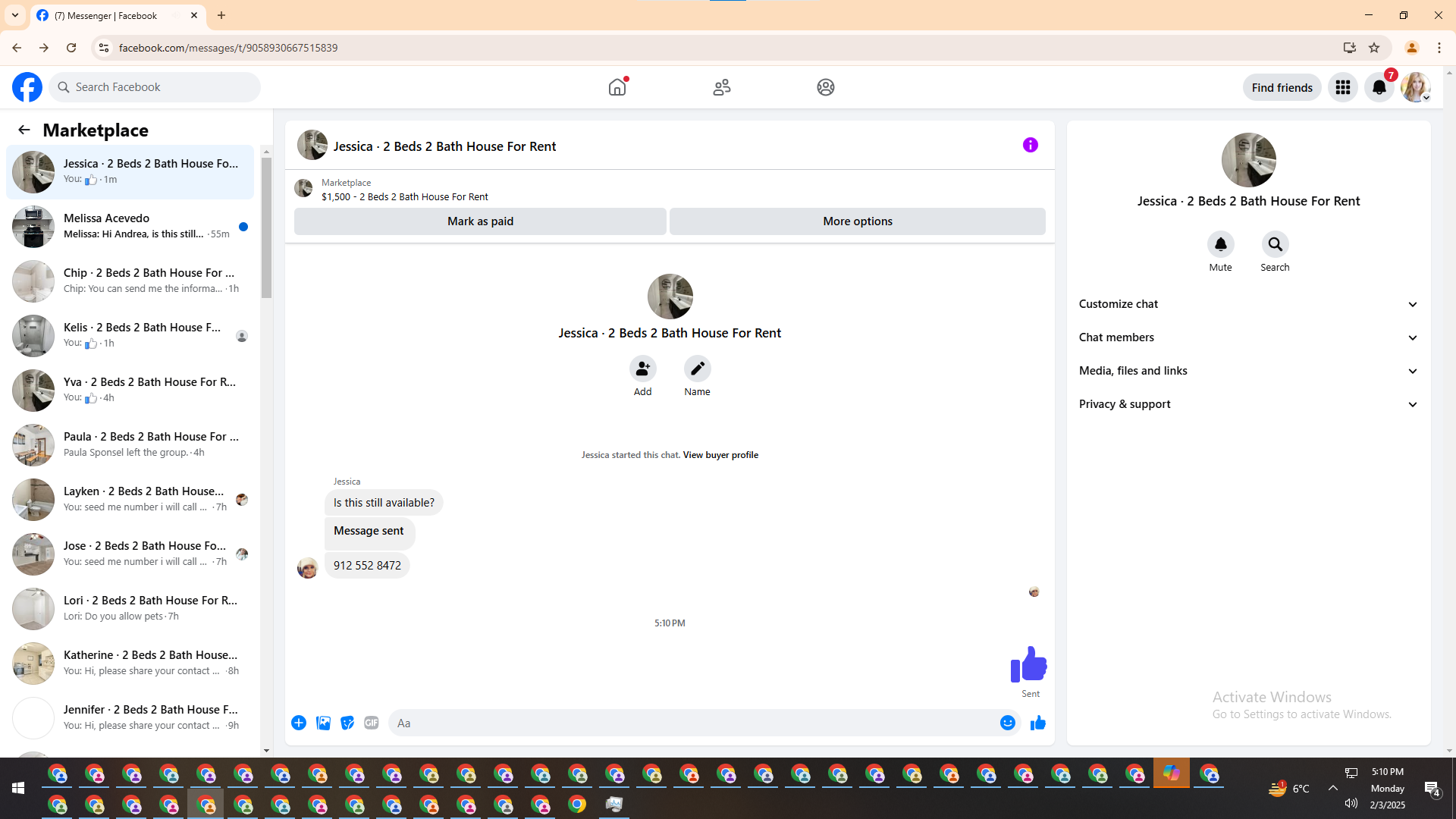
Task: Open the Facebook apps menu grid
Action: (1343, 87)
